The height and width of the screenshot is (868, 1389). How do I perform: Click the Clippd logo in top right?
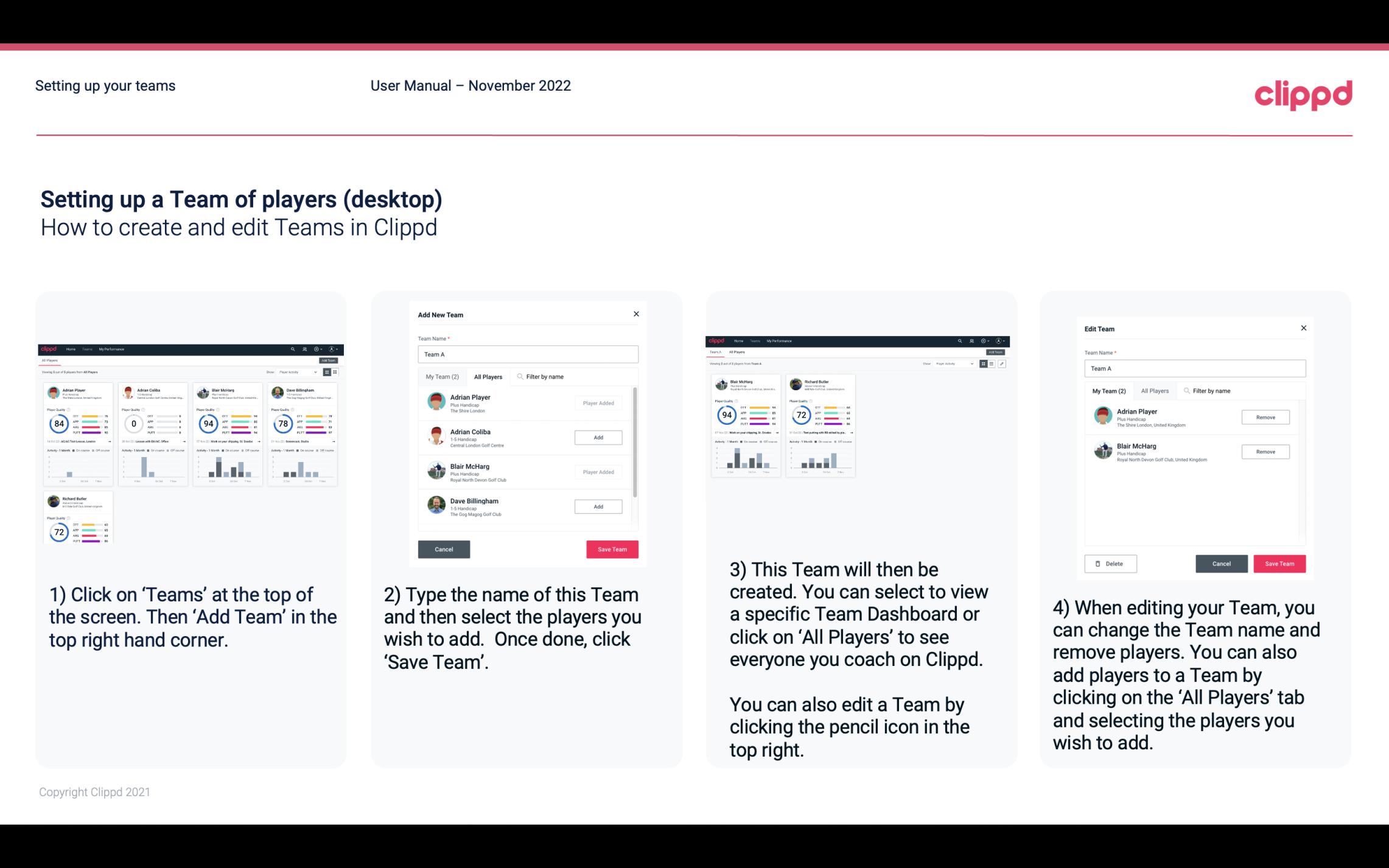click(x=1304, y=93)
